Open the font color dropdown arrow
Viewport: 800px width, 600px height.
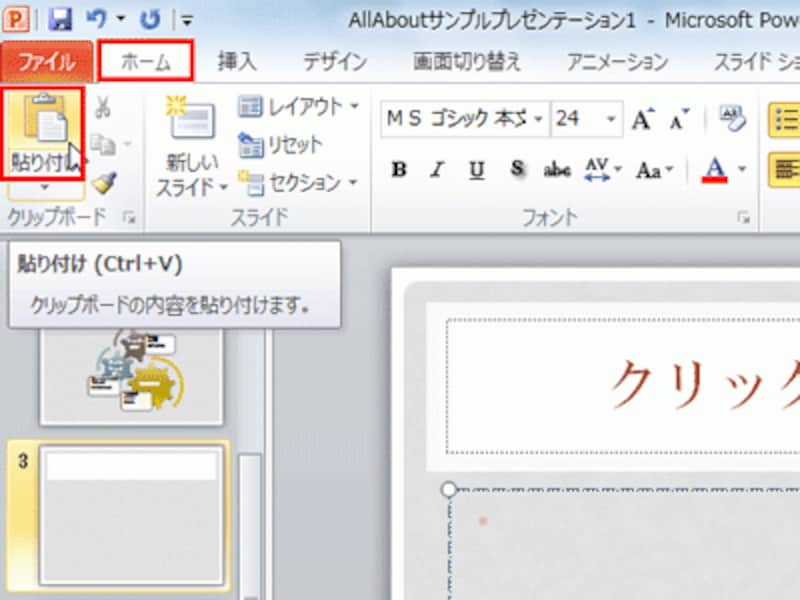[x=742, y=169]
